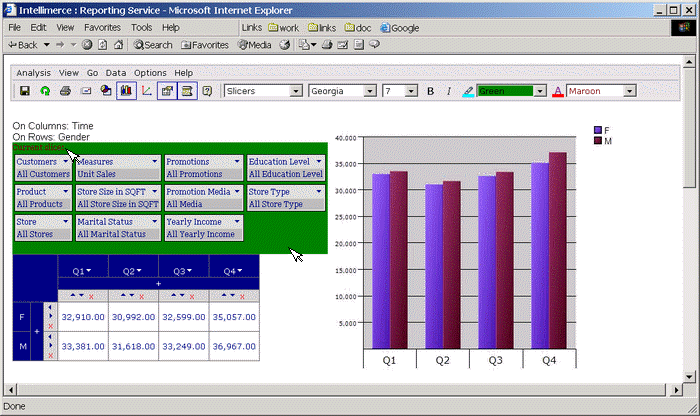Screen dimensions: 700x416
Task: Remove the M row with red X
Action: [x=50, y=355]
